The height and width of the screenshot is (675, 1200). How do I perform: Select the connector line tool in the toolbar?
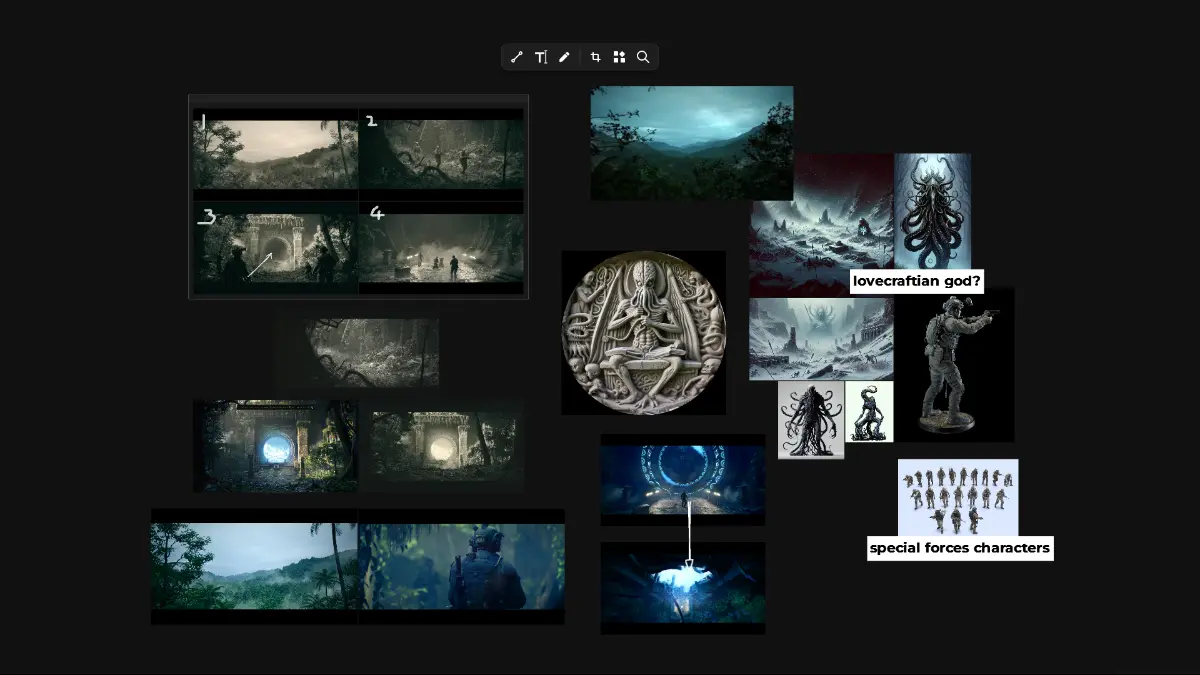tap(516, 57)
